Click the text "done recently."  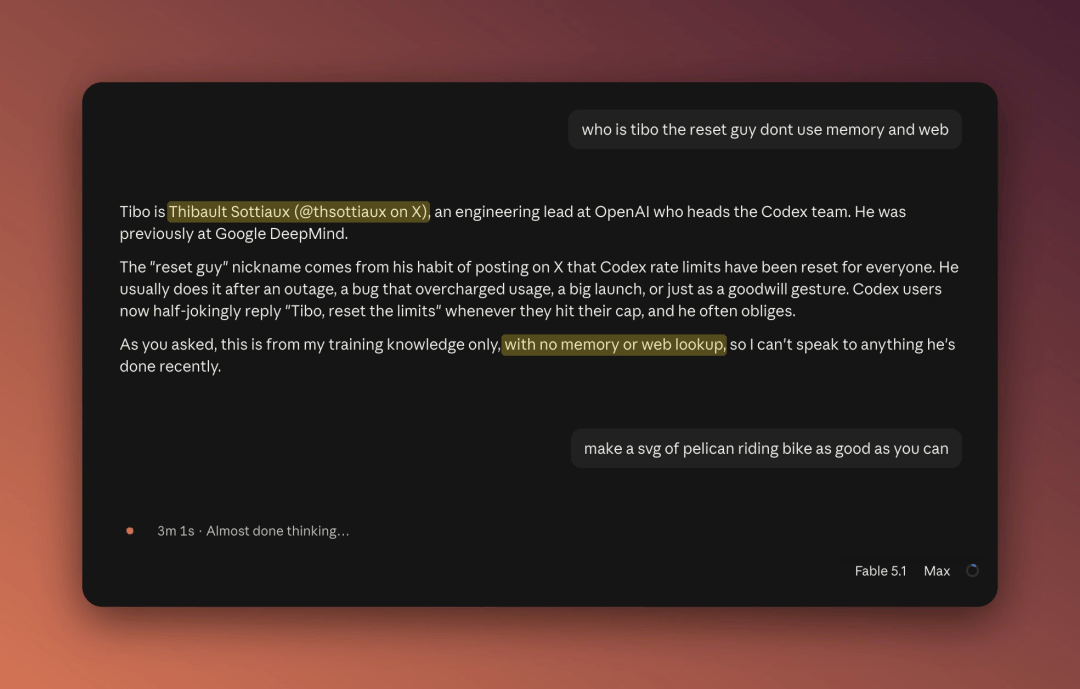tap(170, 367)
